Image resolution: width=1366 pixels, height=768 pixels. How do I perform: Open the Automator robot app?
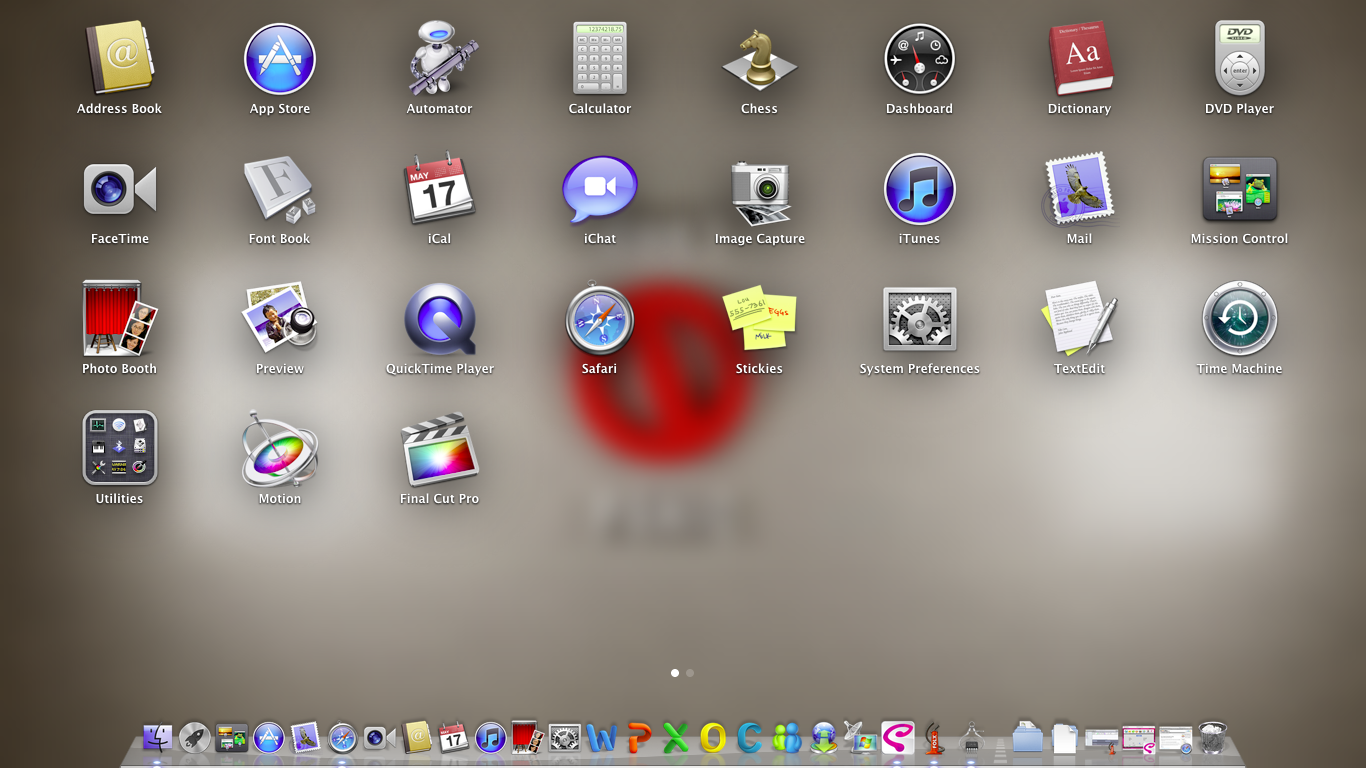(x=440, y=60)
